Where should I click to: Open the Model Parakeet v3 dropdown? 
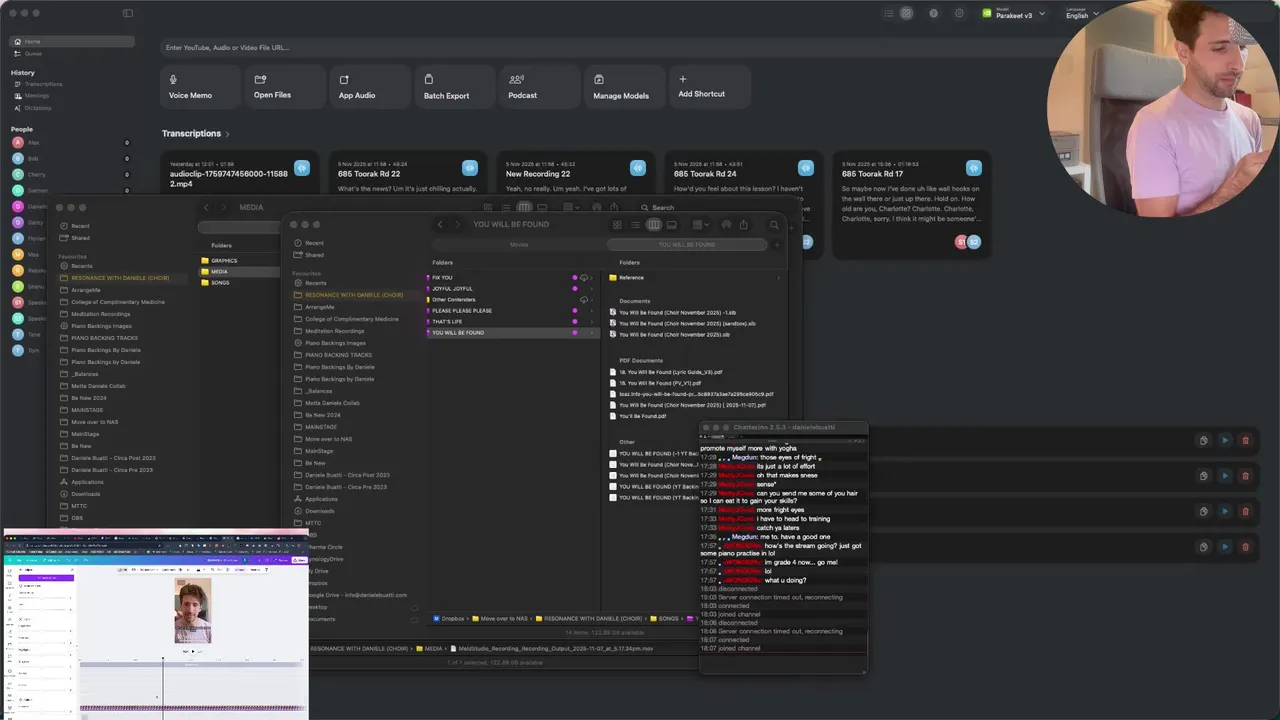coord(1014,14)
